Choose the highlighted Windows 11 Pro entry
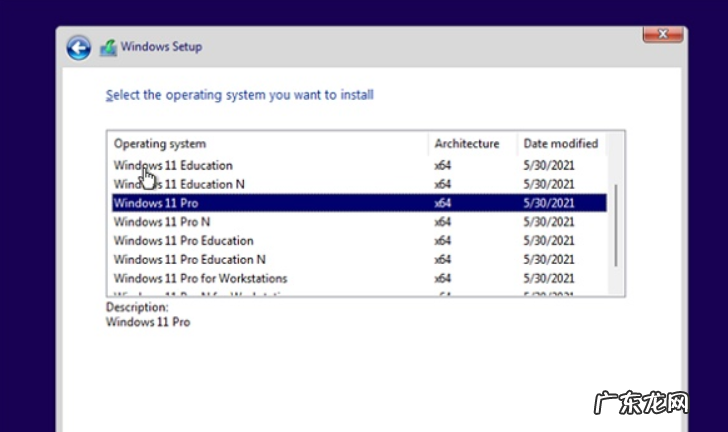Viewport: 728px width, 432px height. (x=359, y=203)
